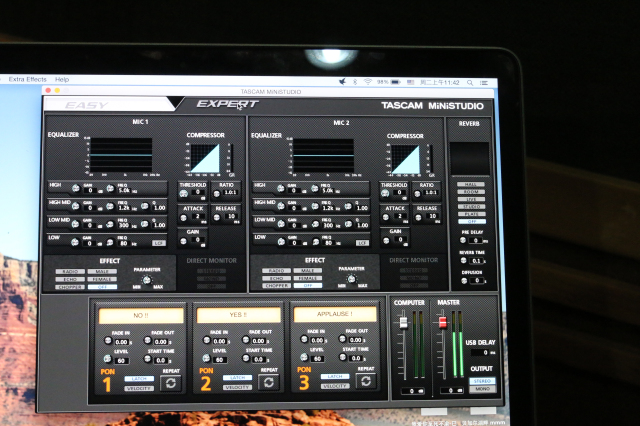
Task: Click the battery status icon
Action: [x=396, y=82]
